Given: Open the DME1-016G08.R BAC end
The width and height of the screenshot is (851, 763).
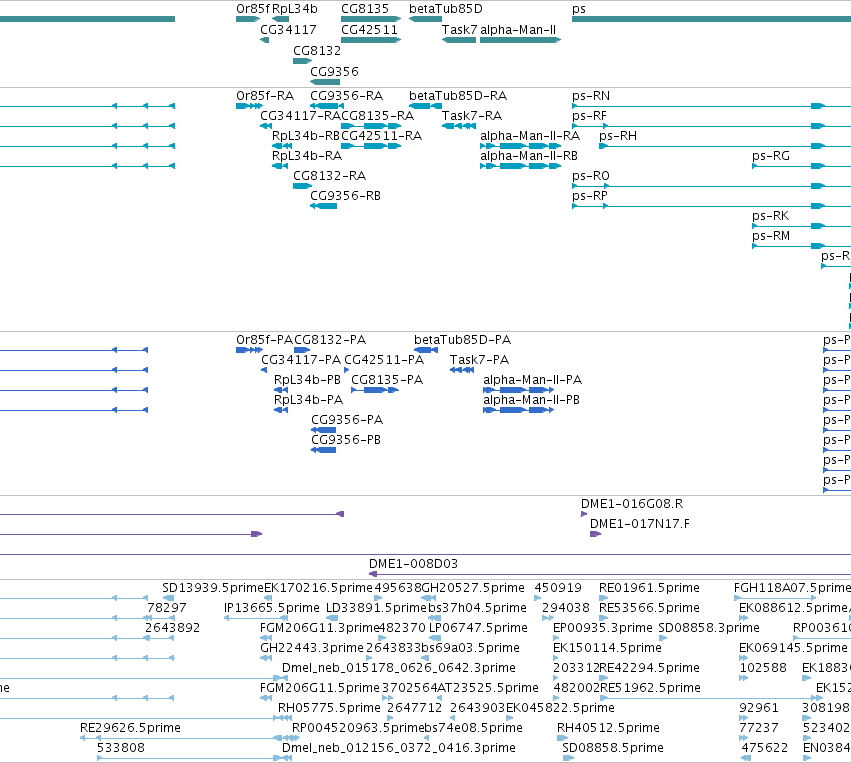Looking at the screenshot, I should pos(632,504).
